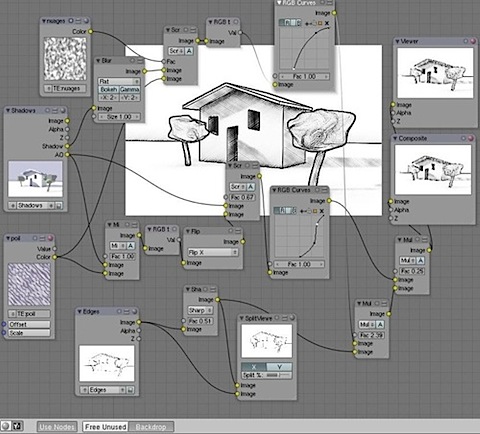Click options bar icon on Flip node
480x434 pixels.
[238, 231]
